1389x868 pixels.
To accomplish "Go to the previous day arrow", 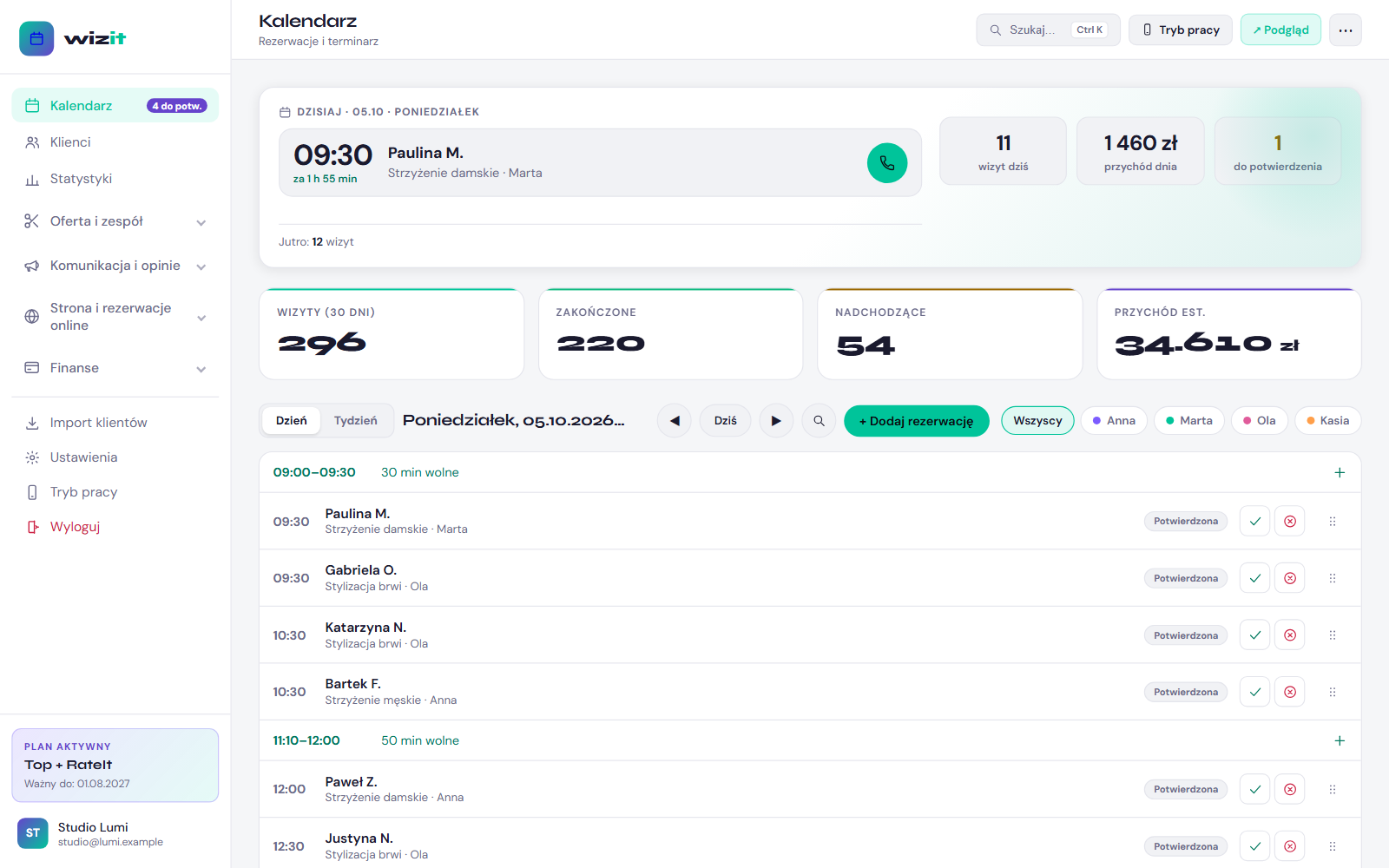I will 675,421.
